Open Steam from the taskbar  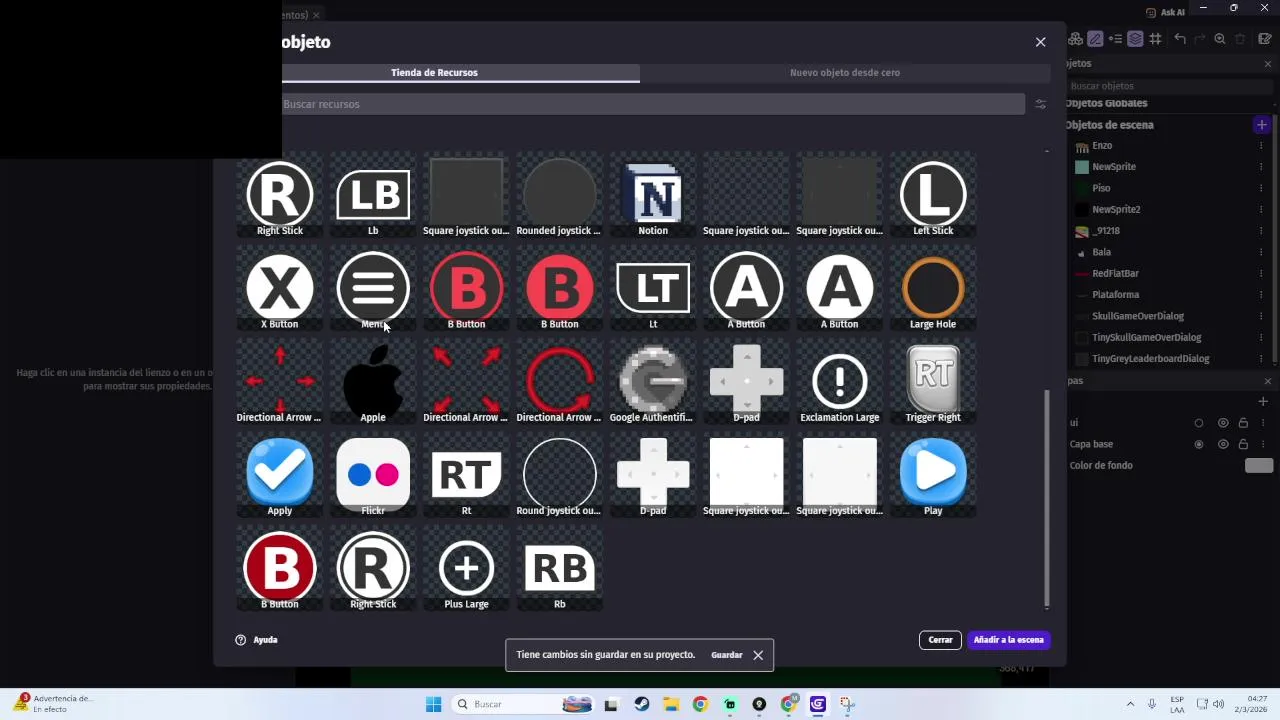641,704
